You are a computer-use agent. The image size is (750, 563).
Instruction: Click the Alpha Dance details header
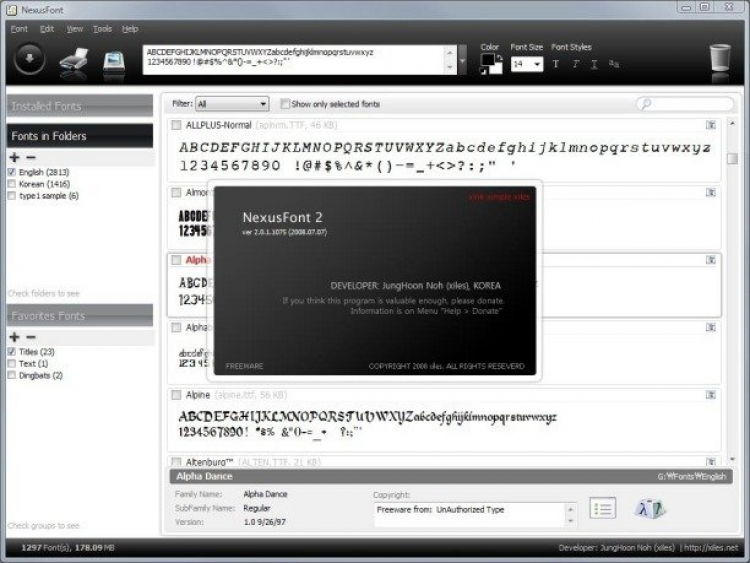point(451,476)
